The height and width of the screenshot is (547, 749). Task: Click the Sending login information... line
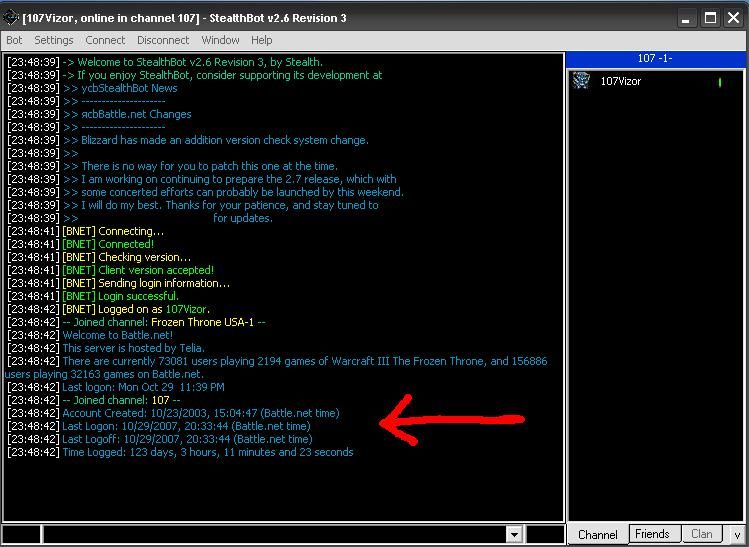(x=119, y=283)
